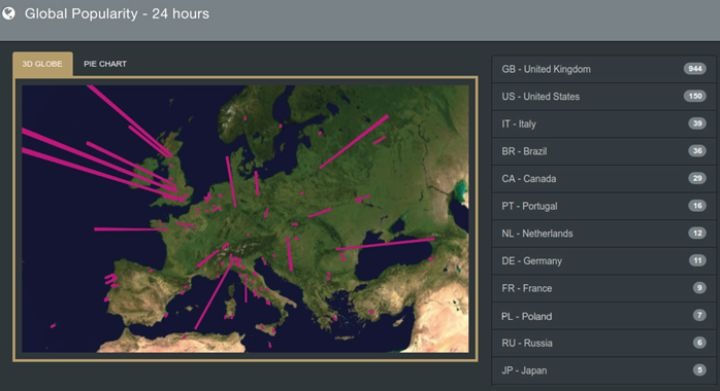Viewport: 720px width, 391px height.
Task: Click the long pink spike over Russia
Action: [354, 142]
